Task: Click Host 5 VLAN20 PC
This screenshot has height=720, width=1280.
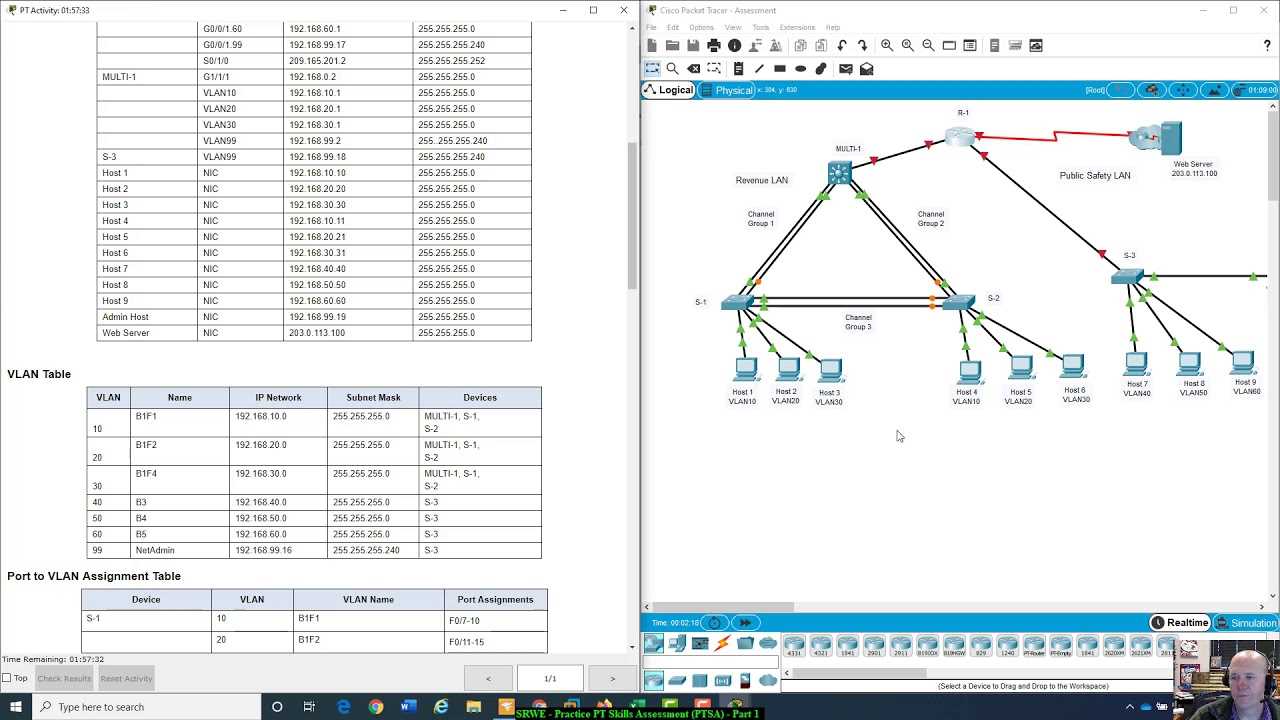Action: 1021,369
